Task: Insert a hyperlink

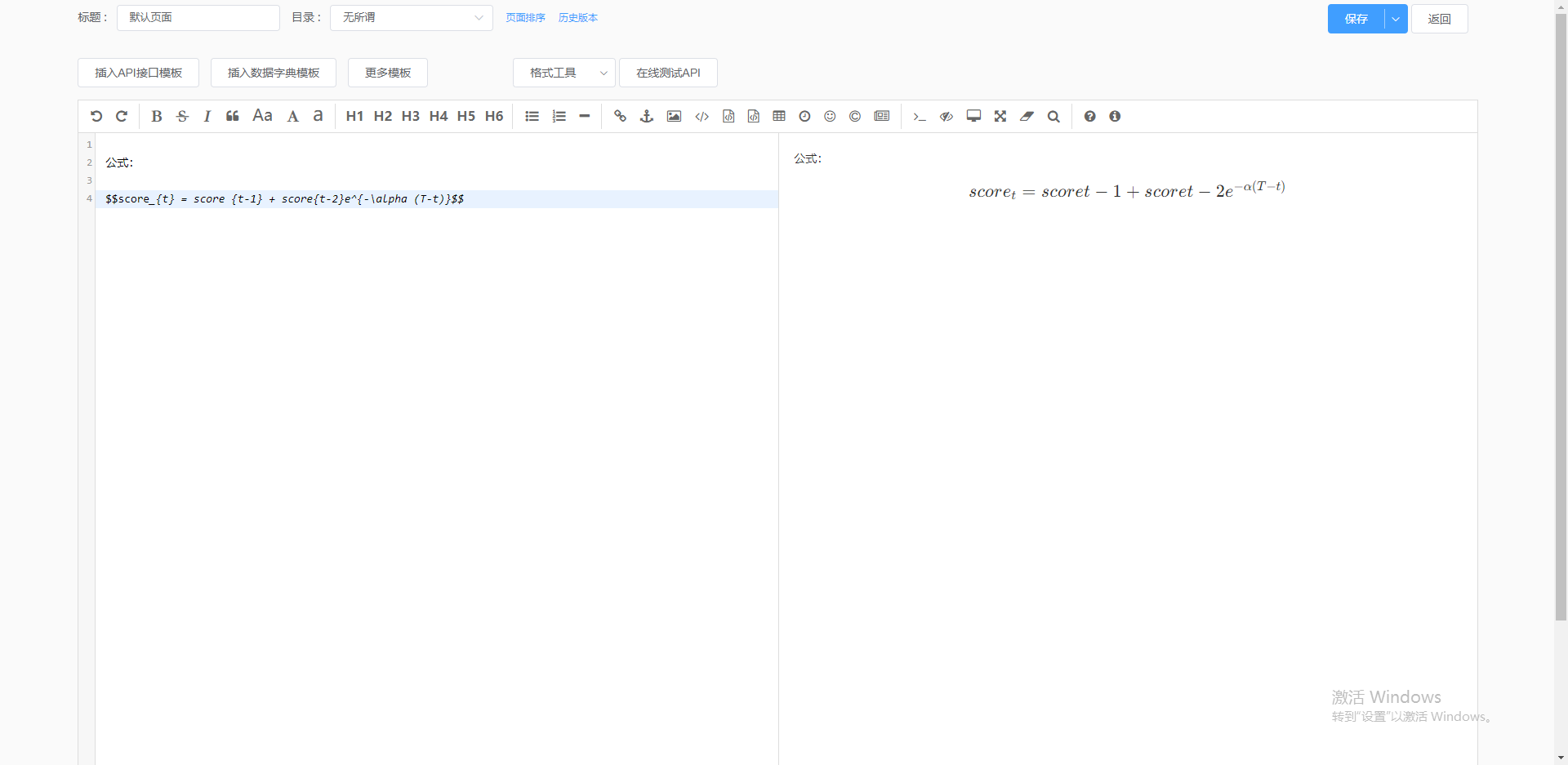Action: coord(620,116)
